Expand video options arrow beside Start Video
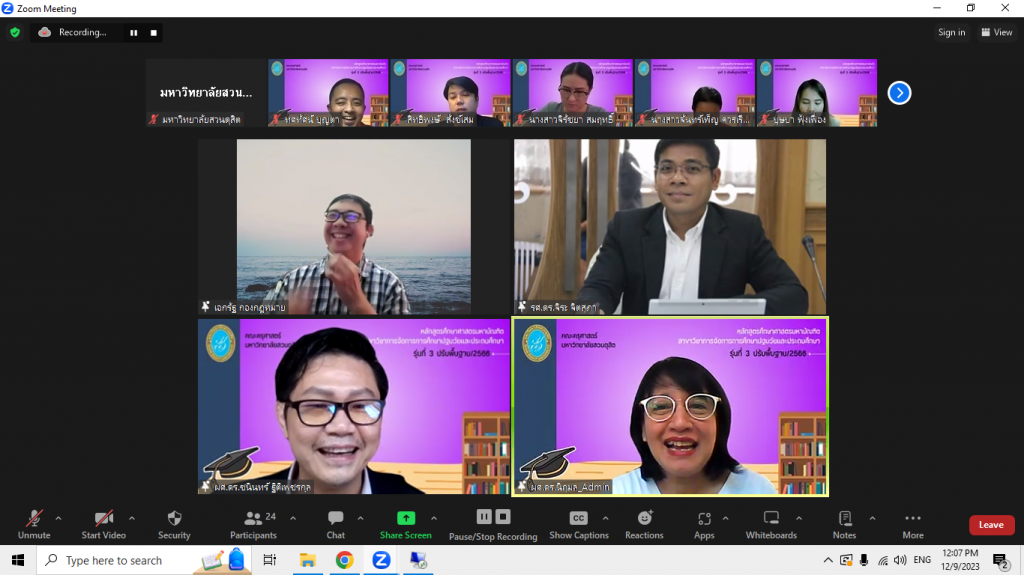 pyautogui.click(x=132, y=518)
